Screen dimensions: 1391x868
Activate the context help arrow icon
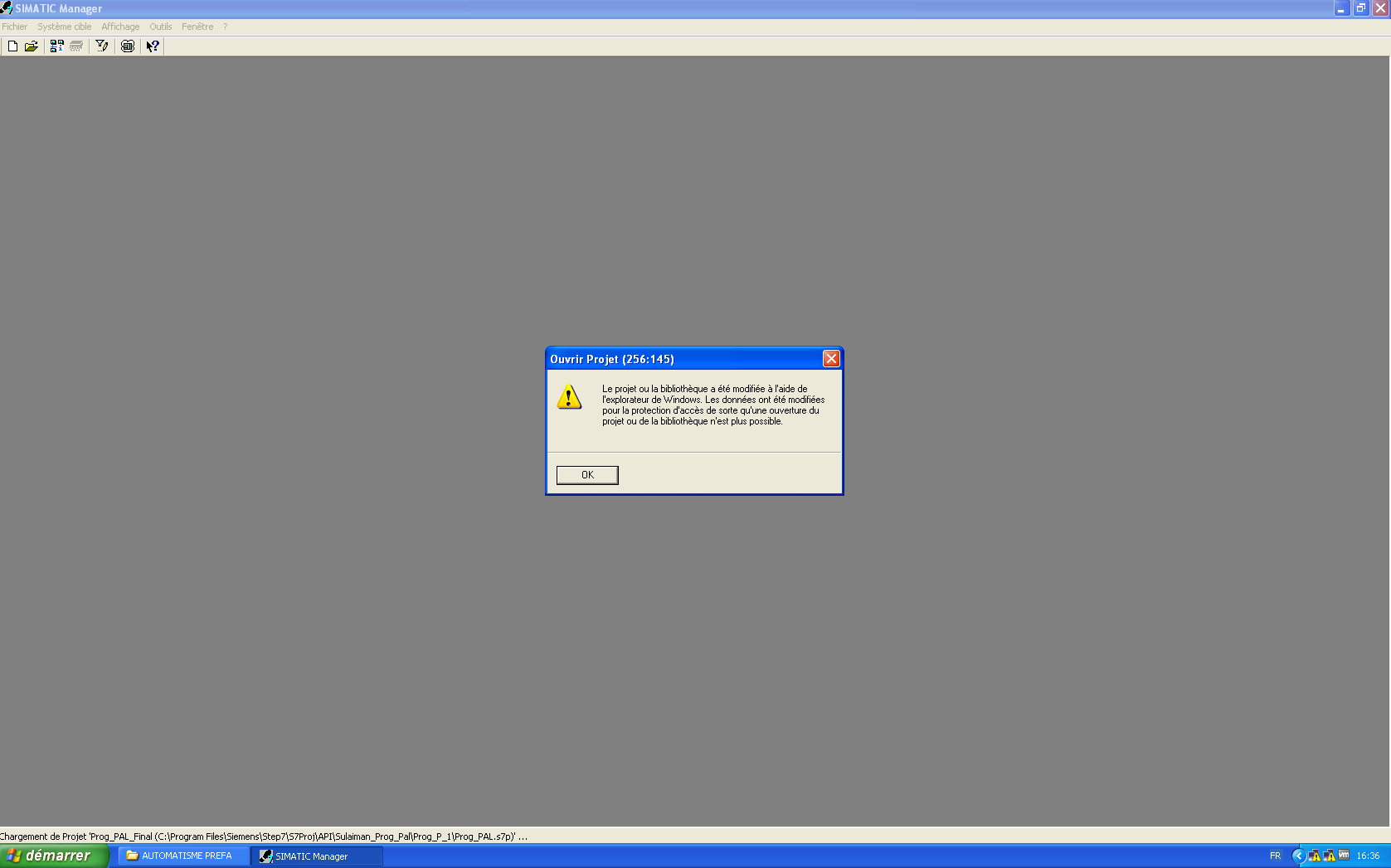[x=153, y=46]
